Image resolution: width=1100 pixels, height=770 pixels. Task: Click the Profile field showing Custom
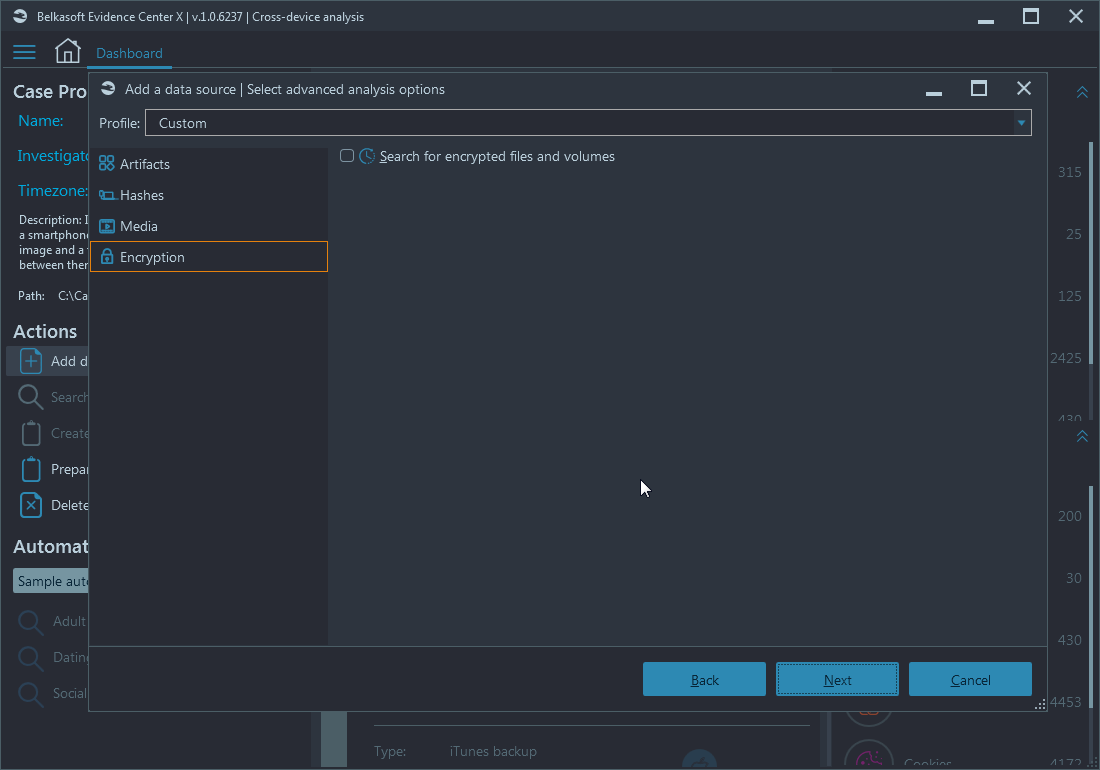click(x=588, y=123)
